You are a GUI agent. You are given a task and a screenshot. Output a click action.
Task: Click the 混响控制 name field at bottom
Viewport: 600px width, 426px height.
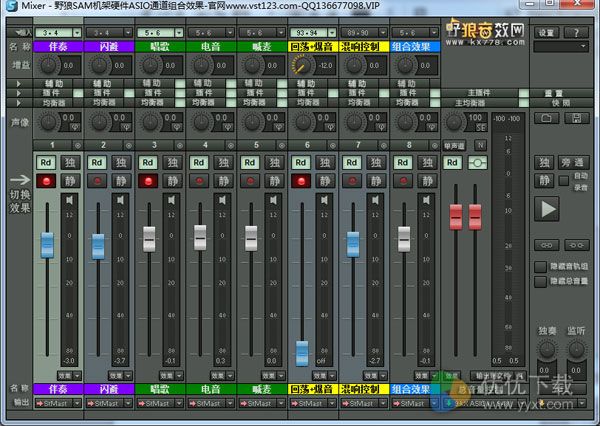(364, 389)
